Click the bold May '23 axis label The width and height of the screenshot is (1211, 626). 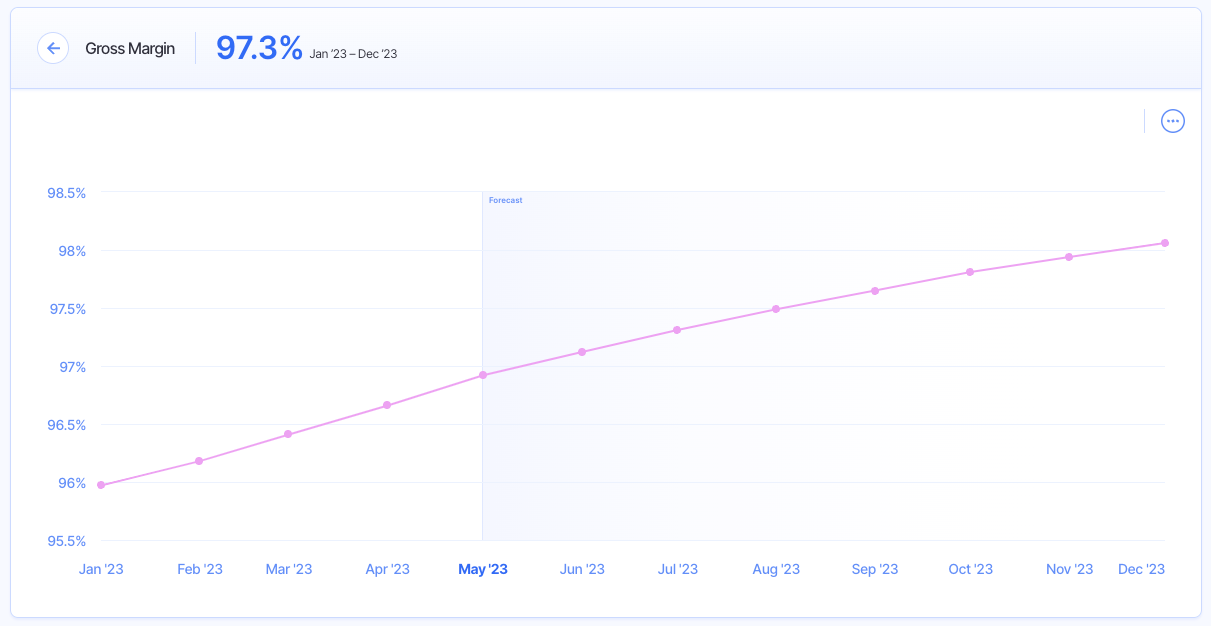pos(483,569)
